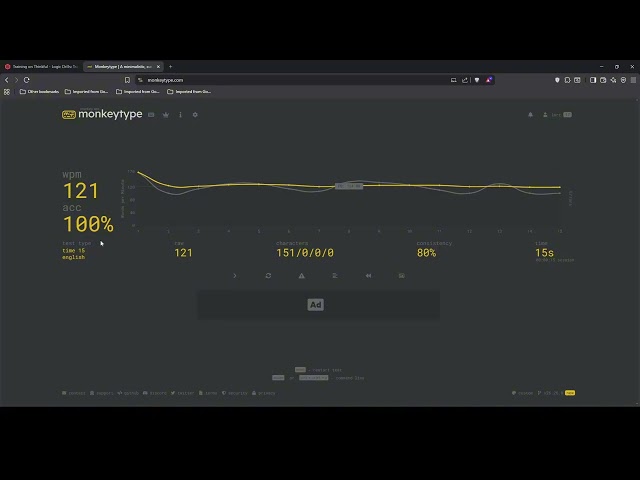Image resolution: width=640 pixels, height=480 pixels.
Task: Open the security footer link
Action: [x=235, y=393]
